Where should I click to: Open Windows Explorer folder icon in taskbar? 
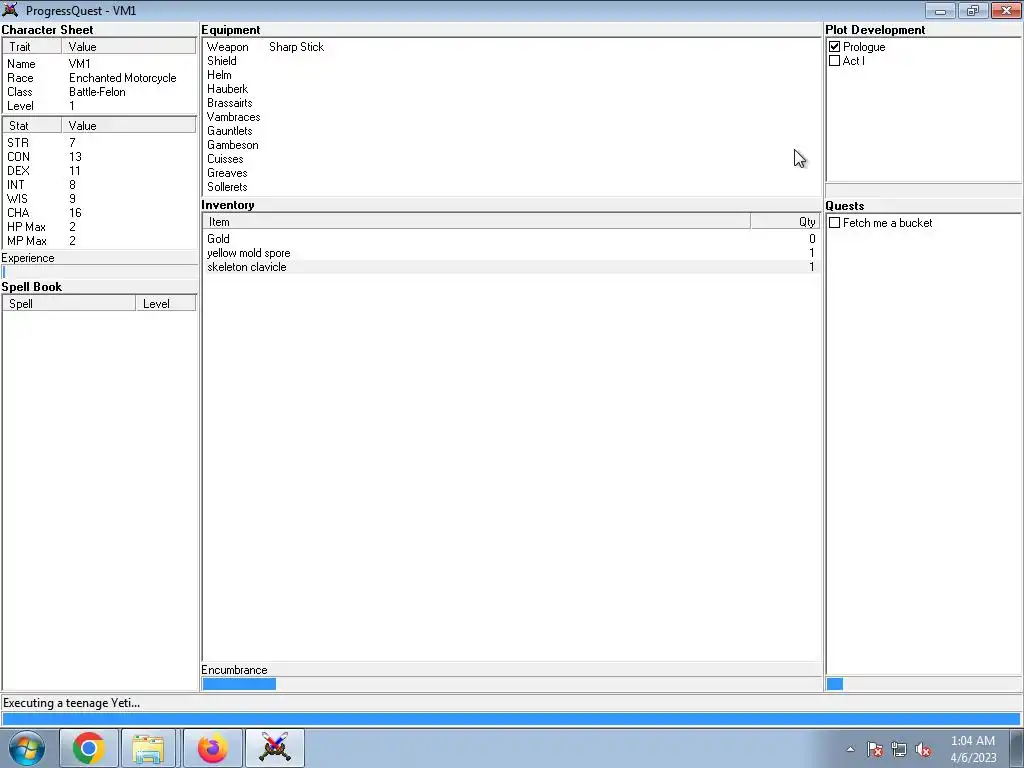pyautogui.click(x=148, y=748)
